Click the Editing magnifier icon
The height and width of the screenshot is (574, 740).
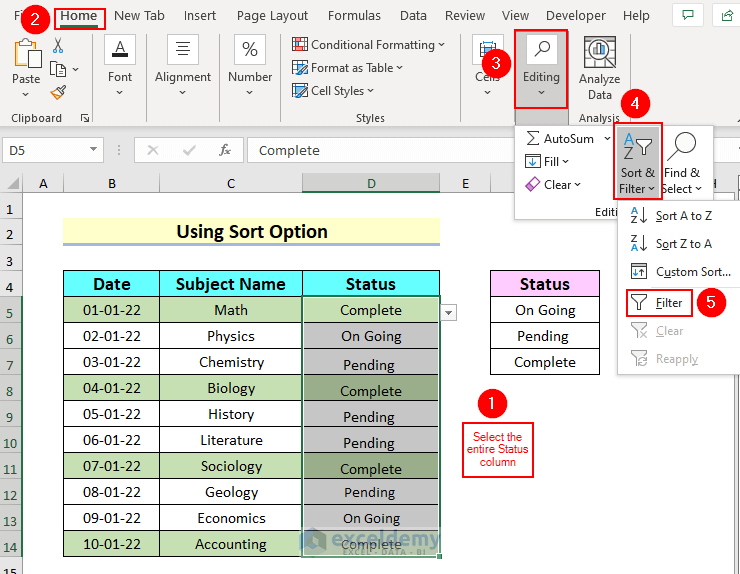point(542,49)
